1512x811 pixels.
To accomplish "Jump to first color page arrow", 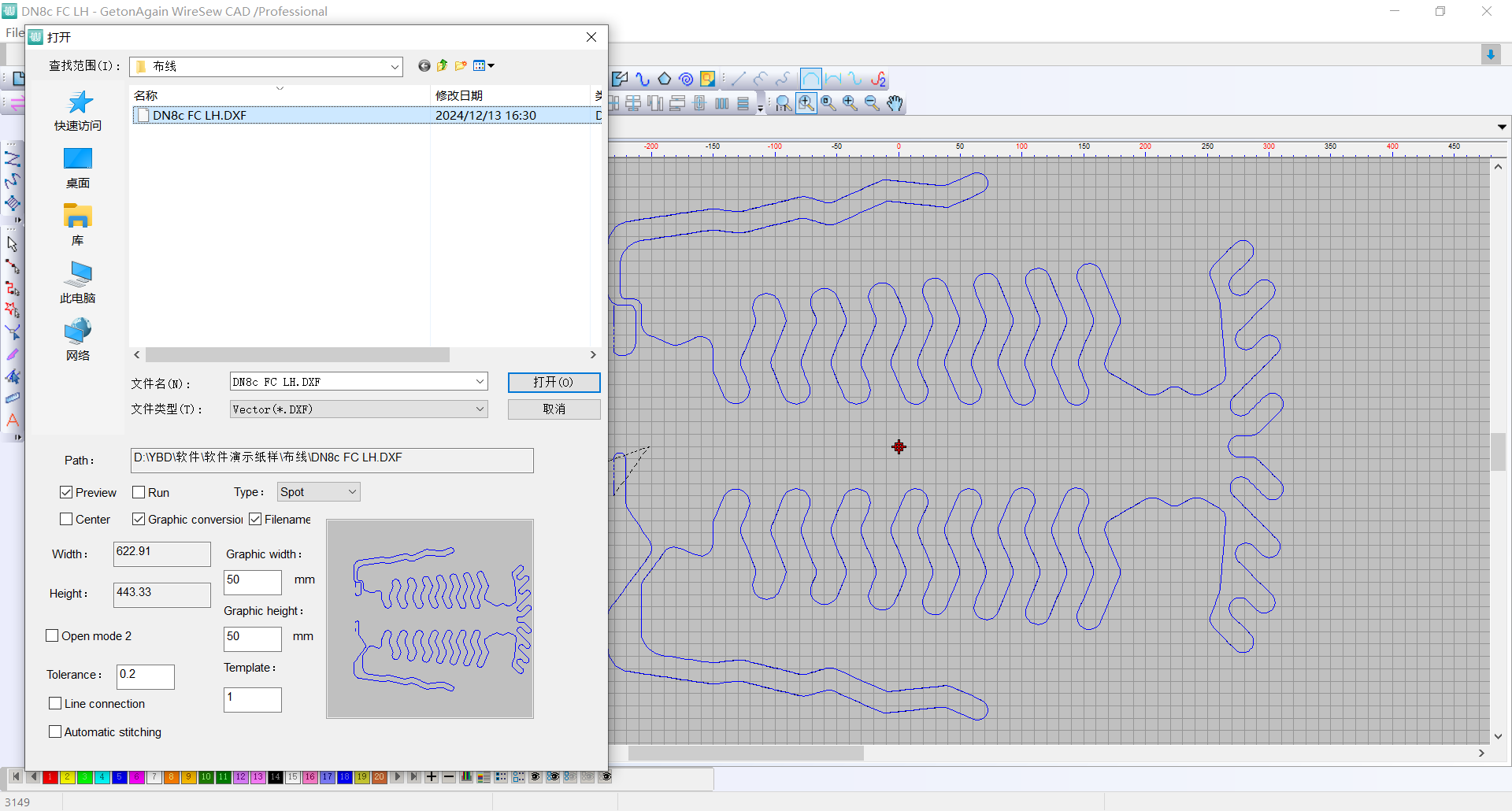I will [16, 777].
